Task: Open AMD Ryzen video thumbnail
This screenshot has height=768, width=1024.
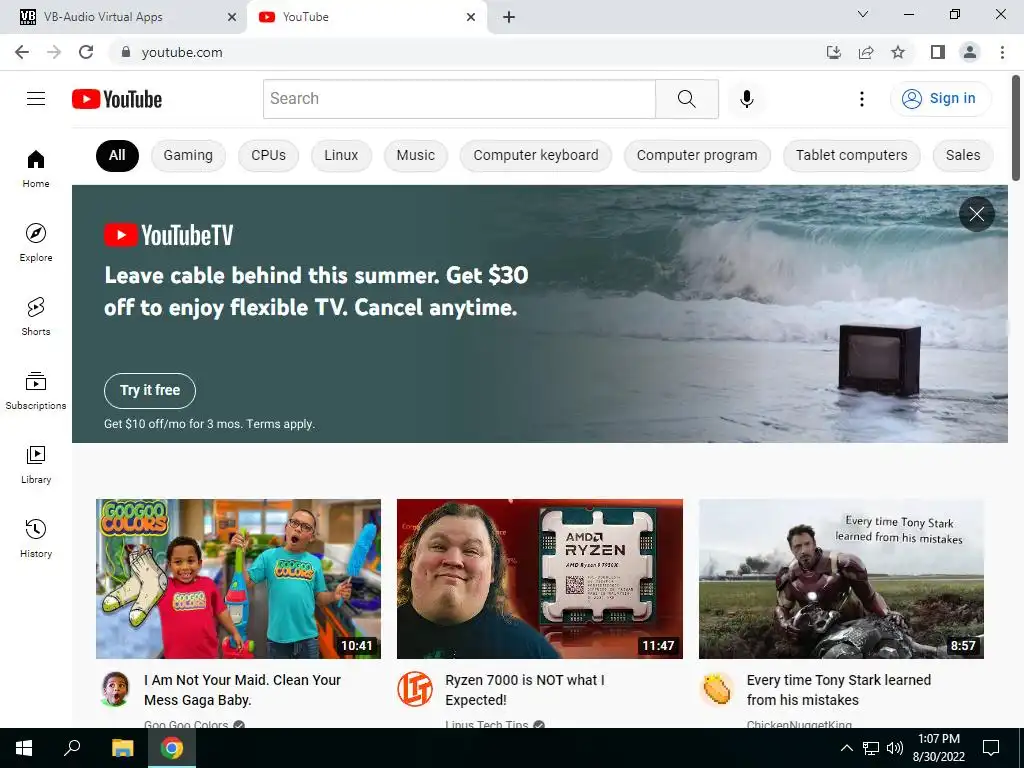Action: coord(539,579)
